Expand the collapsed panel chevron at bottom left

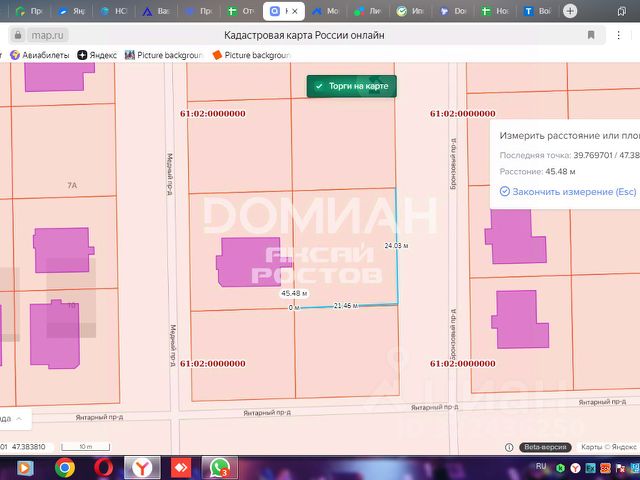pyautogui.click(x=19, y=419)
